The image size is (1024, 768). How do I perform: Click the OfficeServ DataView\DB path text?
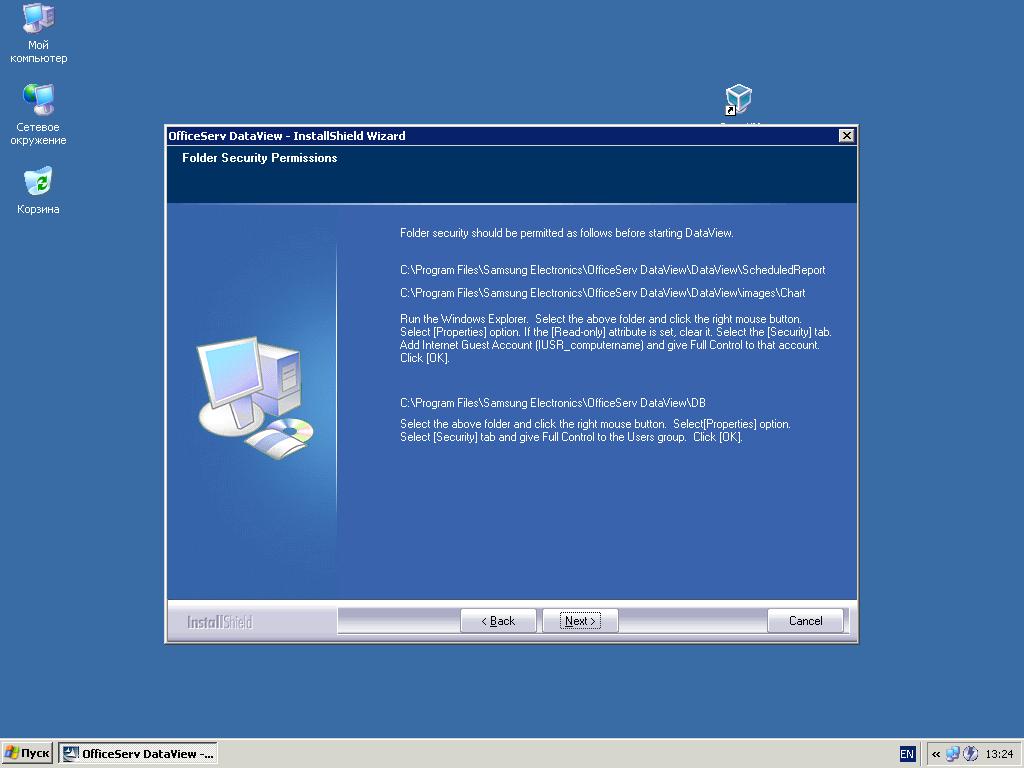click(x=553, y=403)
